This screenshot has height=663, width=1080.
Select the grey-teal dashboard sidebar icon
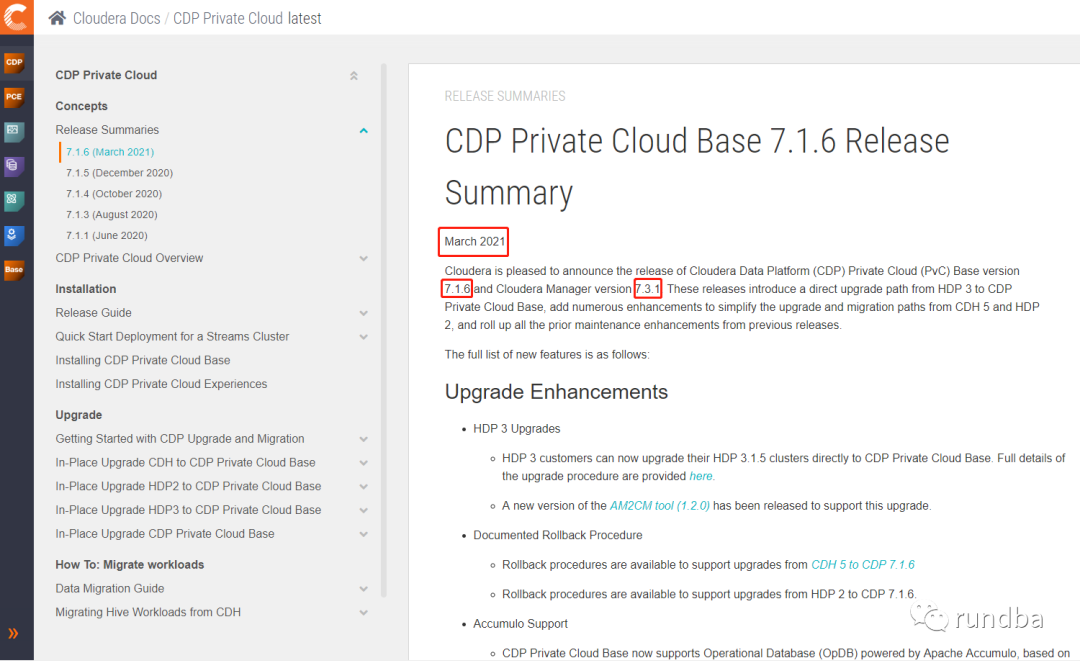[14, 131]
